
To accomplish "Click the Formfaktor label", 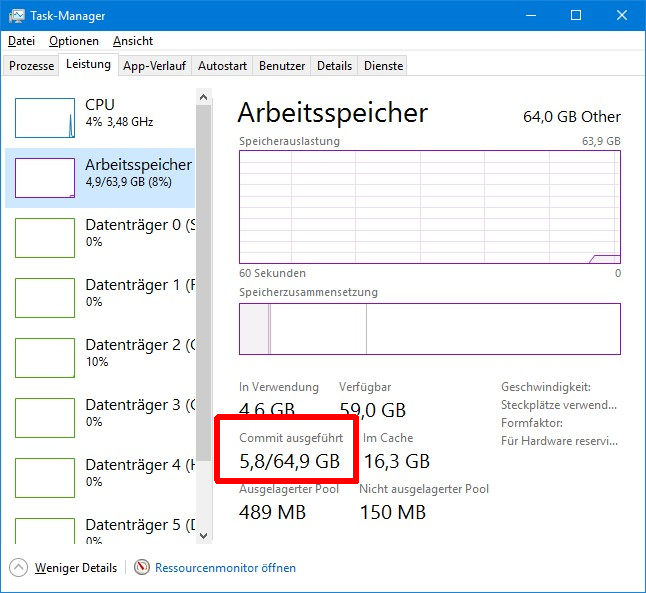I will [x=531, y=423].
